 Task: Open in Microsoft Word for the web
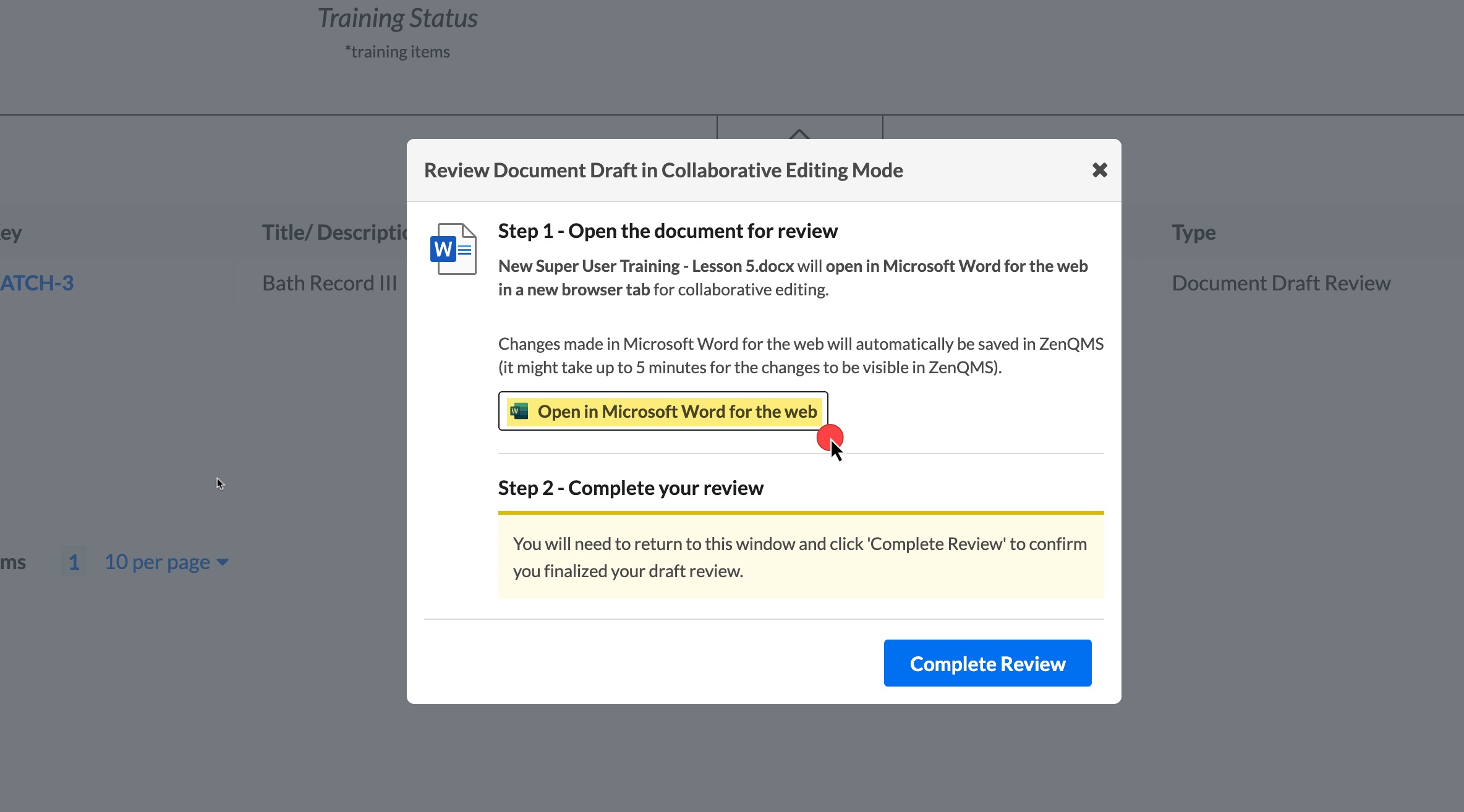point(663,411)
